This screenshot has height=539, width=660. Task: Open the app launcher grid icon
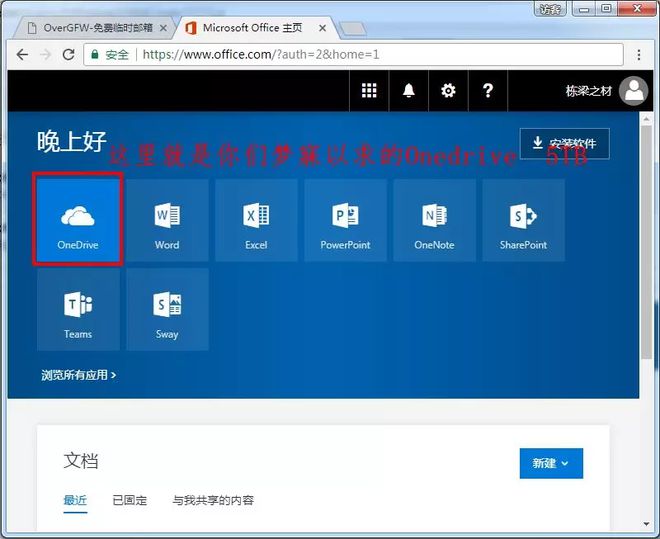369,90
